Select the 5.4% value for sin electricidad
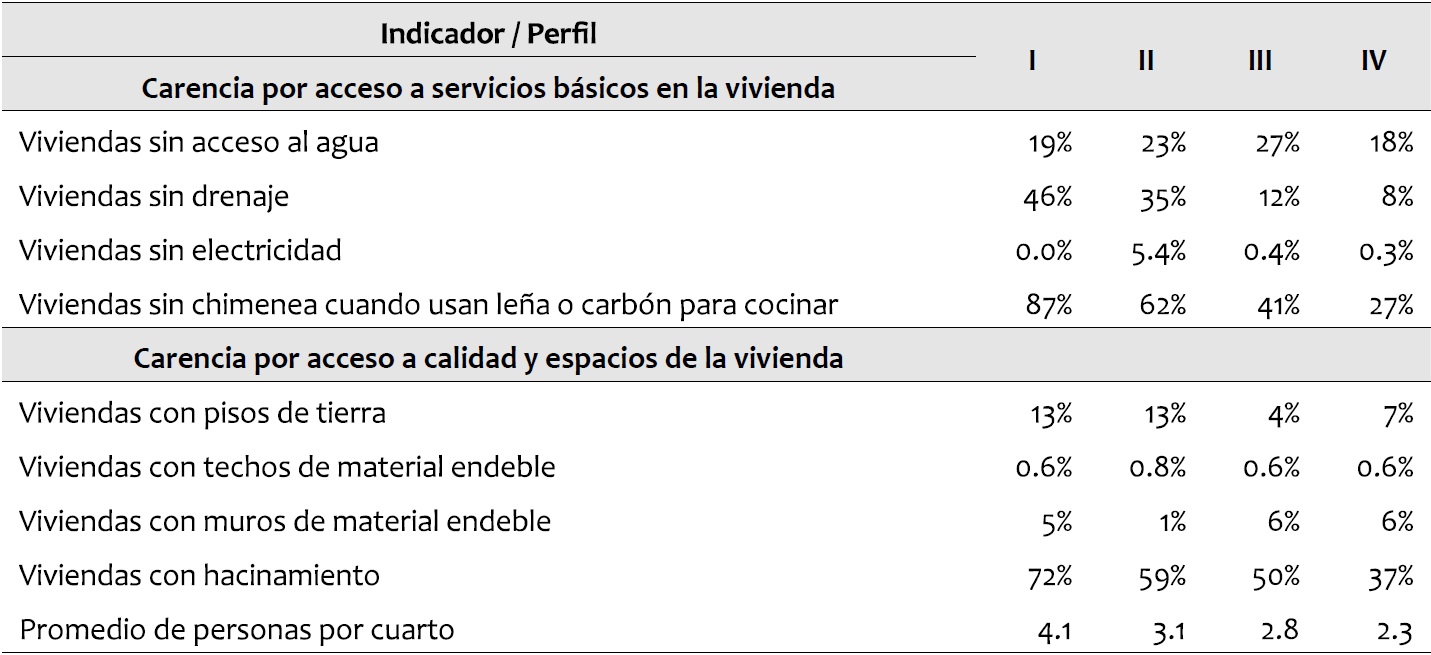The height and width of the screenshot is (655, 1431). 1160,251
